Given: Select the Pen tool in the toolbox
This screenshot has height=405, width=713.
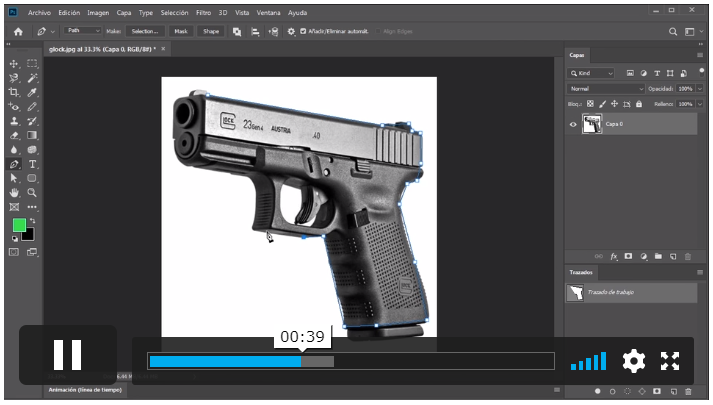Looking at the screenshot, I should 14,164.
